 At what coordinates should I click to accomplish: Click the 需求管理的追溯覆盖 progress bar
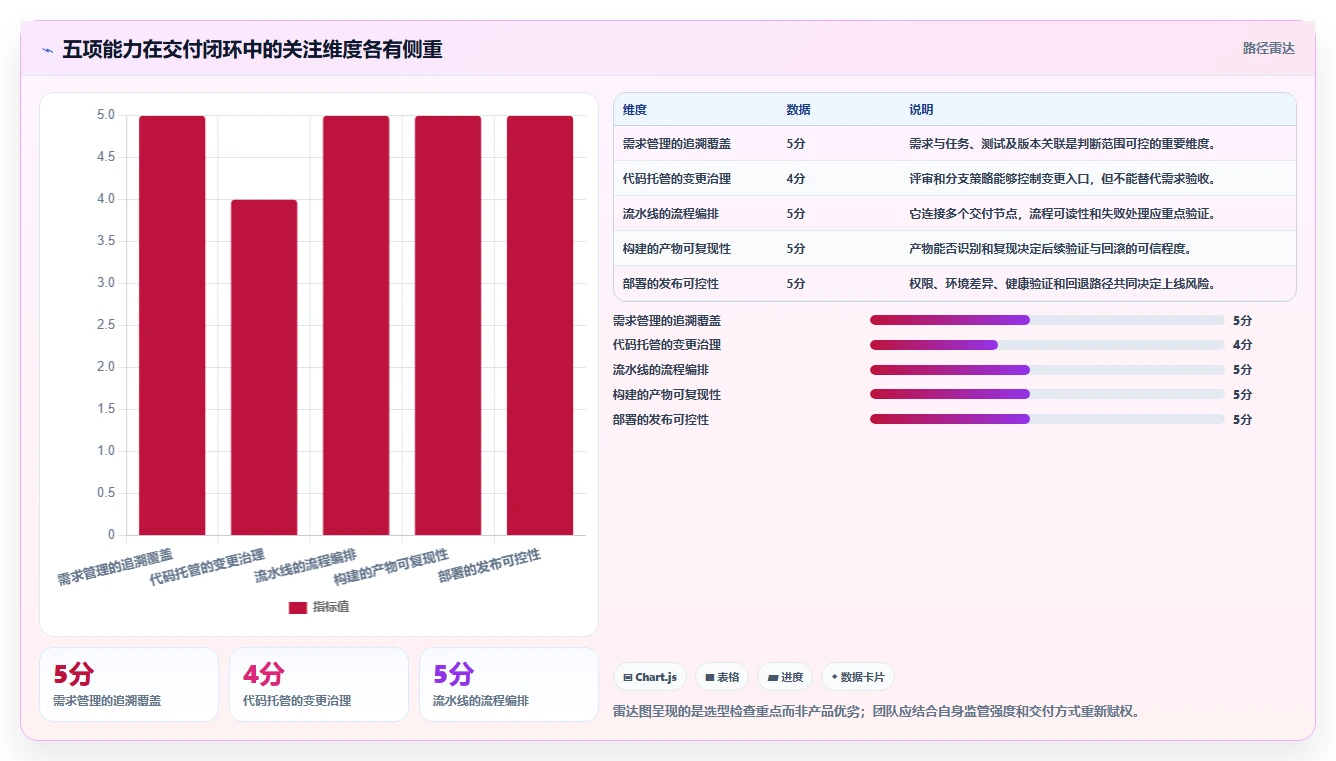coord(1047,320)
